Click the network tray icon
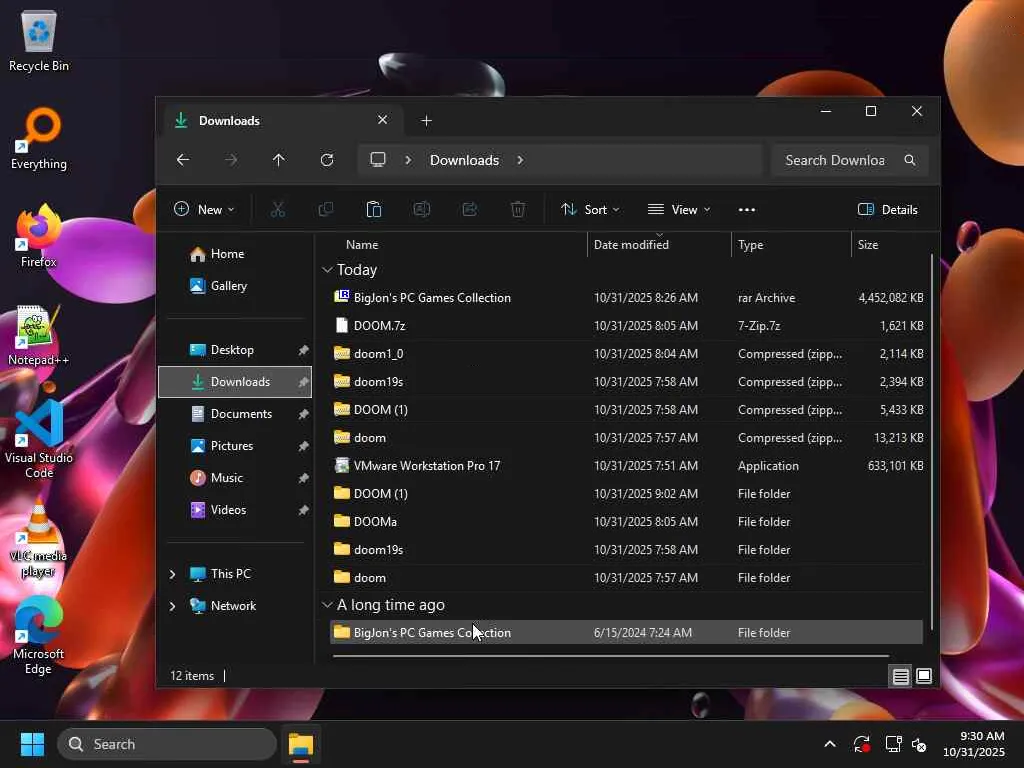 [x=893, y=744]
